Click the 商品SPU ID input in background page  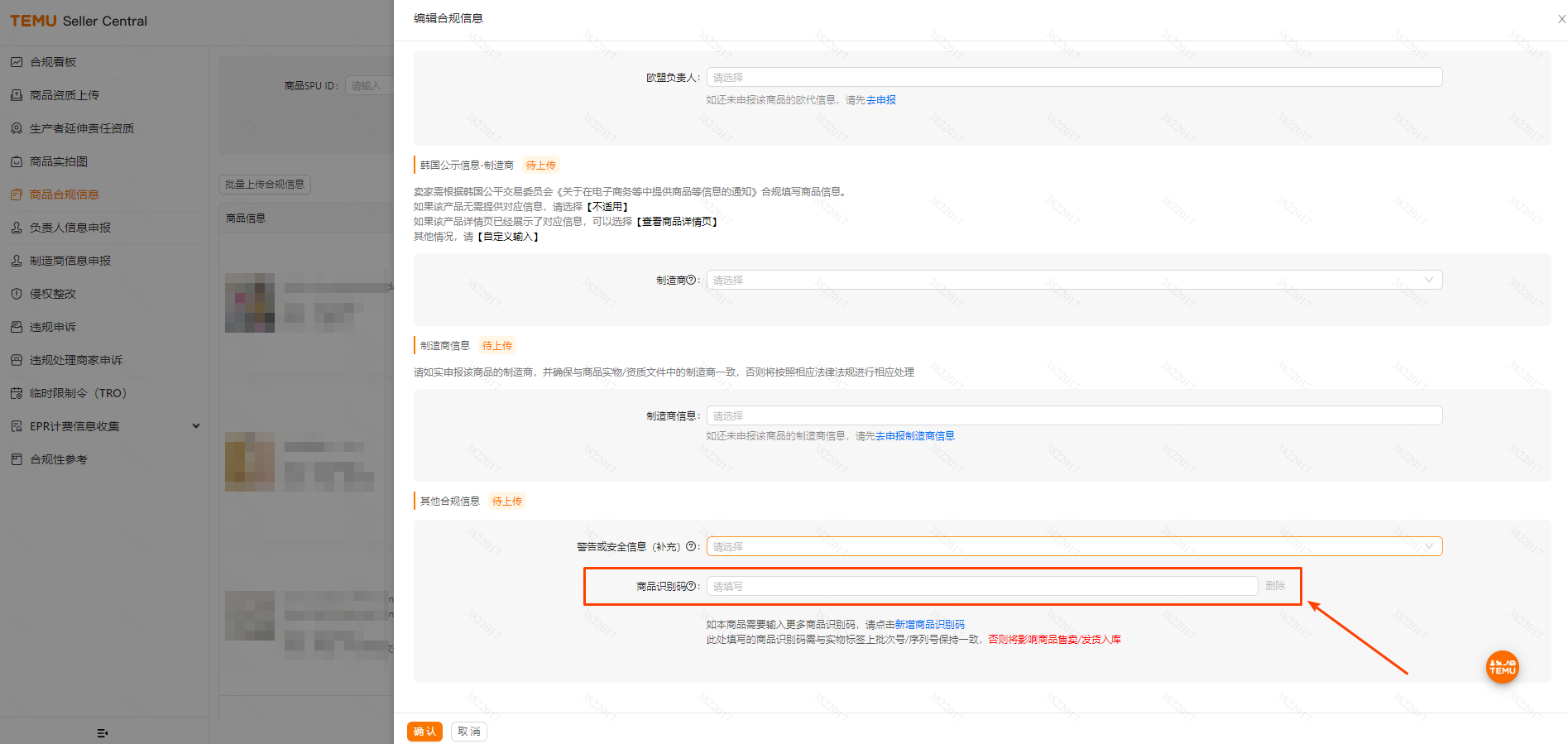(x=369, y=85)
